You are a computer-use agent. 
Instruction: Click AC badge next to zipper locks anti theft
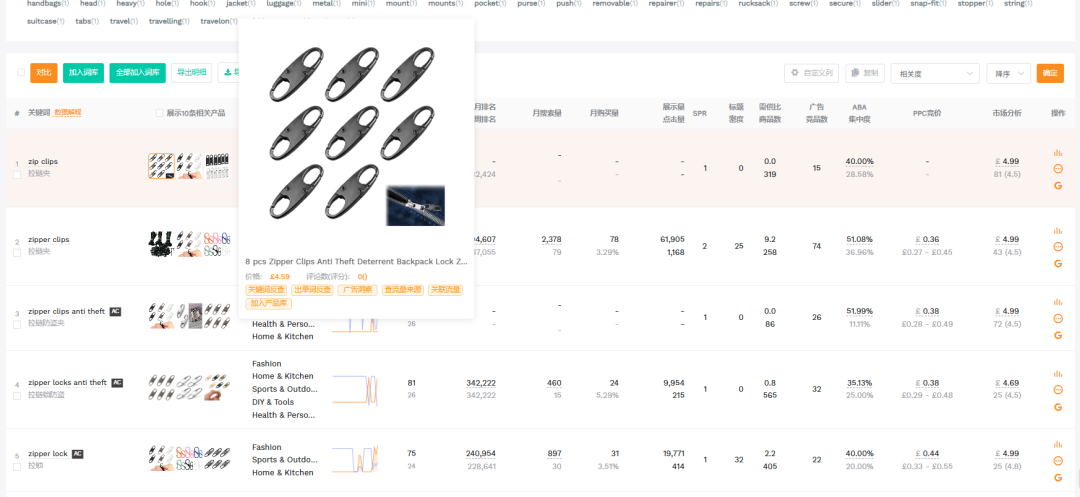pyautogui.click(x=117, y=382)
